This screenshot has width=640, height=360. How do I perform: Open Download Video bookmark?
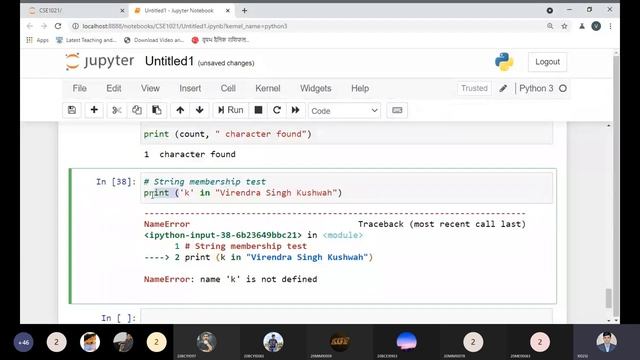(x=154, y=40)
